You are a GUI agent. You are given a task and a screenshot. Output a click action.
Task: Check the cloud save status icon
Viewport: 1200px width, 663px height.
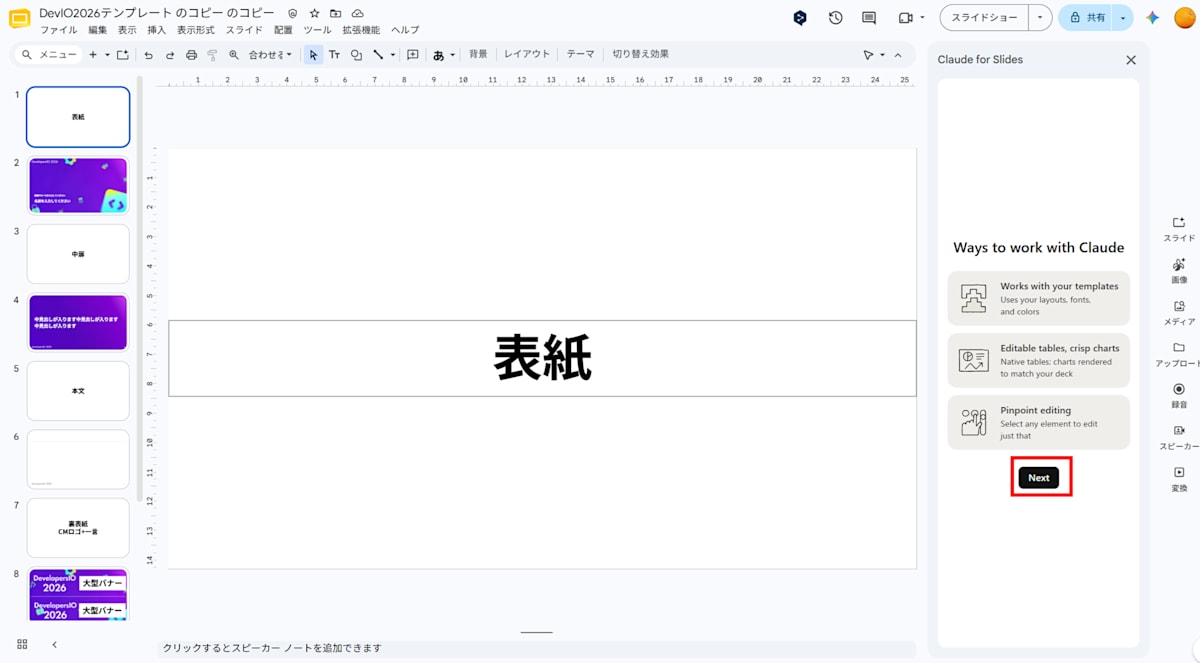tap(357, 13)
